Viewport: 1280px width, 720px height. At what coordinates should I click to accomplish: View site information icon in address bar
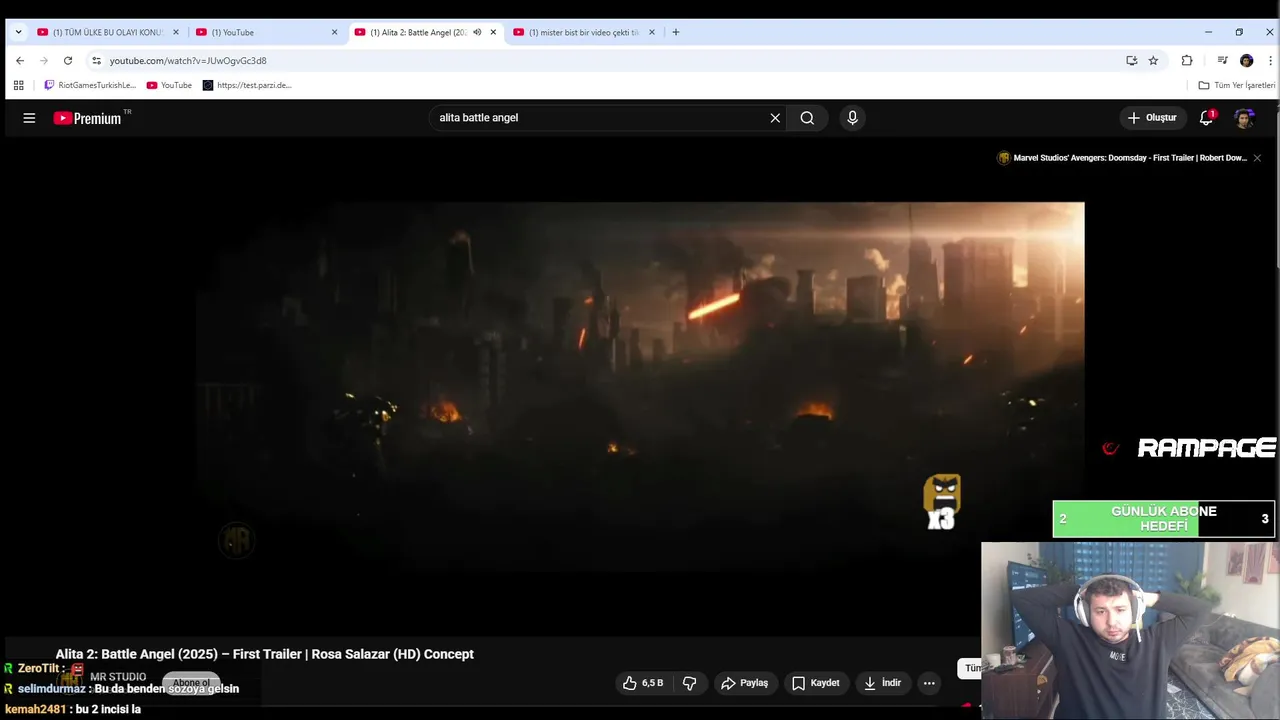pos(96,60)
